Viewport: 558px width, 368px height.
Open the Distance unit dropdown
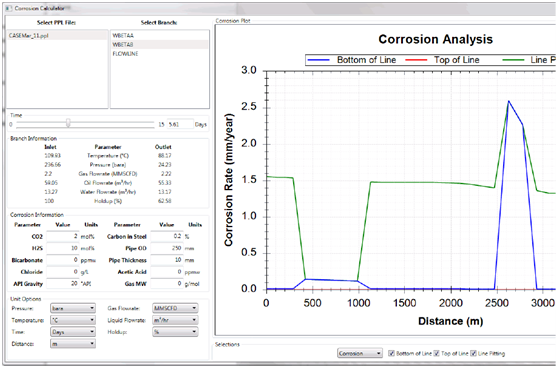click(x=73, y=343)
